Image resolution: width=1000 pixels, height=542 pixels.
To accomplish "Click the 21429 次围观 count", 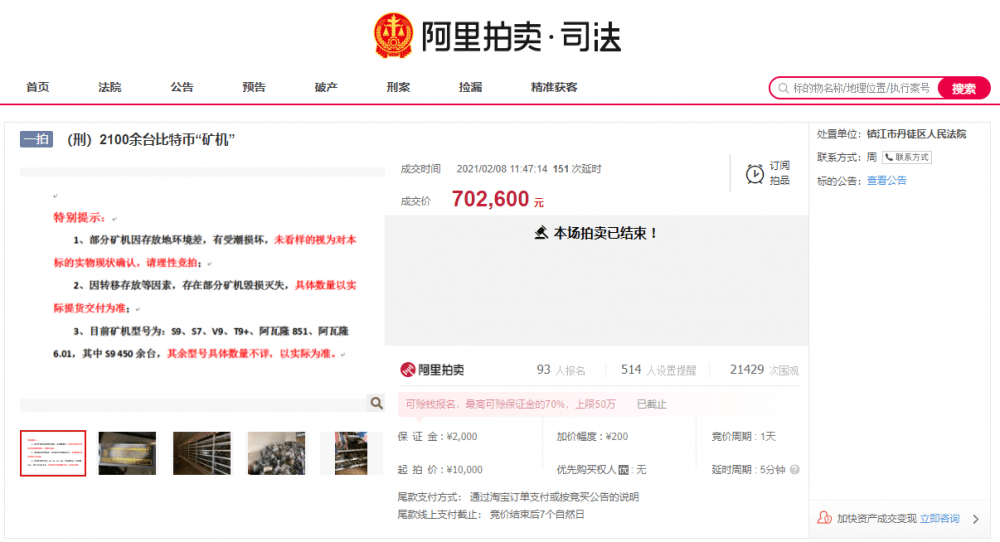I will (764, 370).
